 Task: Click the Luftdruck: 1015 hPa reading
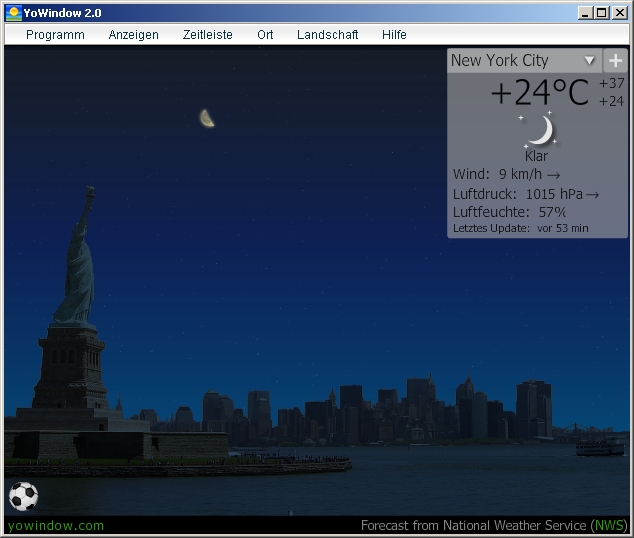pos(526,194)
